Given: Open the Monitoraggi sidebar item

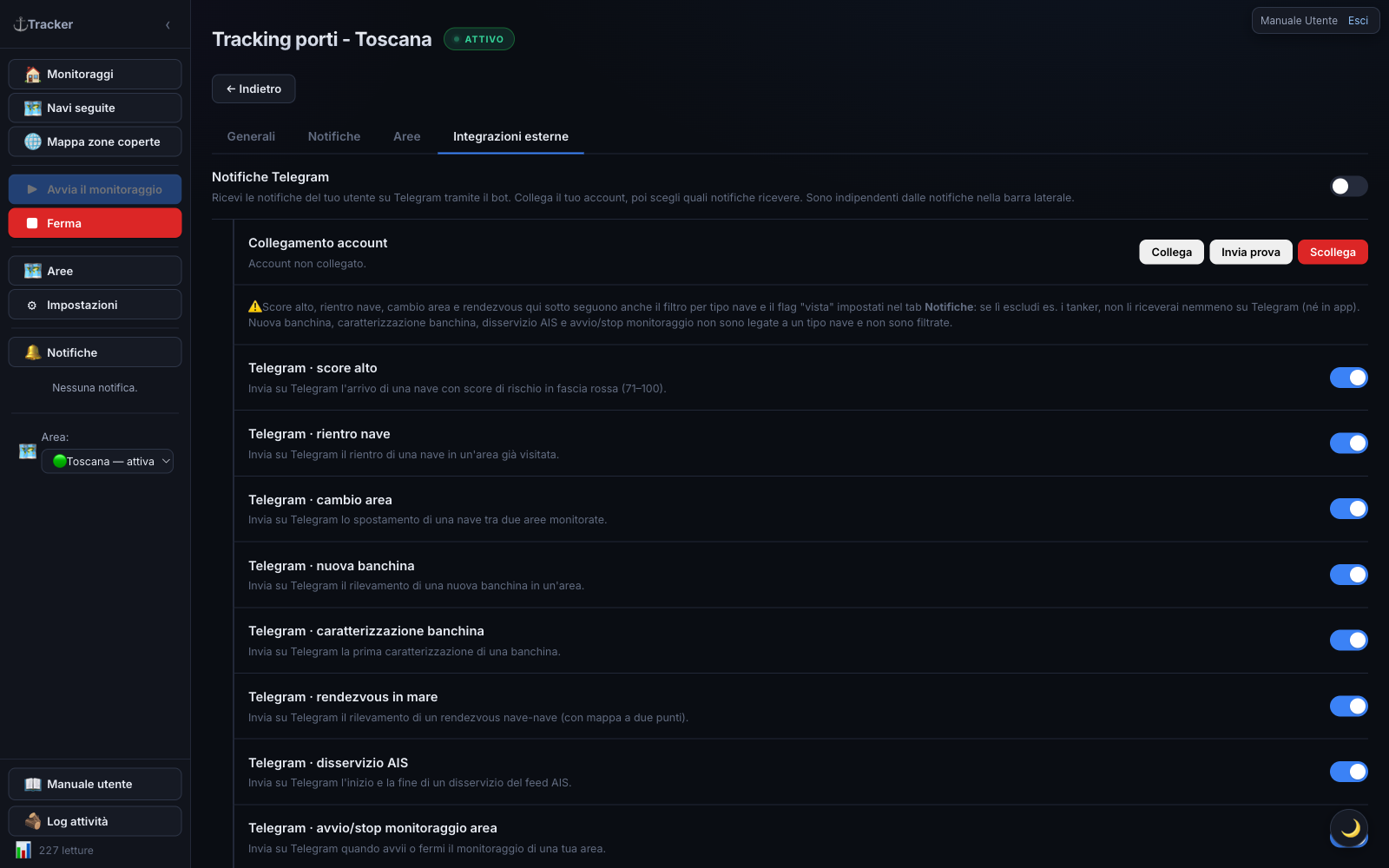Looking at the screenshot, I should tap(95, 75).
